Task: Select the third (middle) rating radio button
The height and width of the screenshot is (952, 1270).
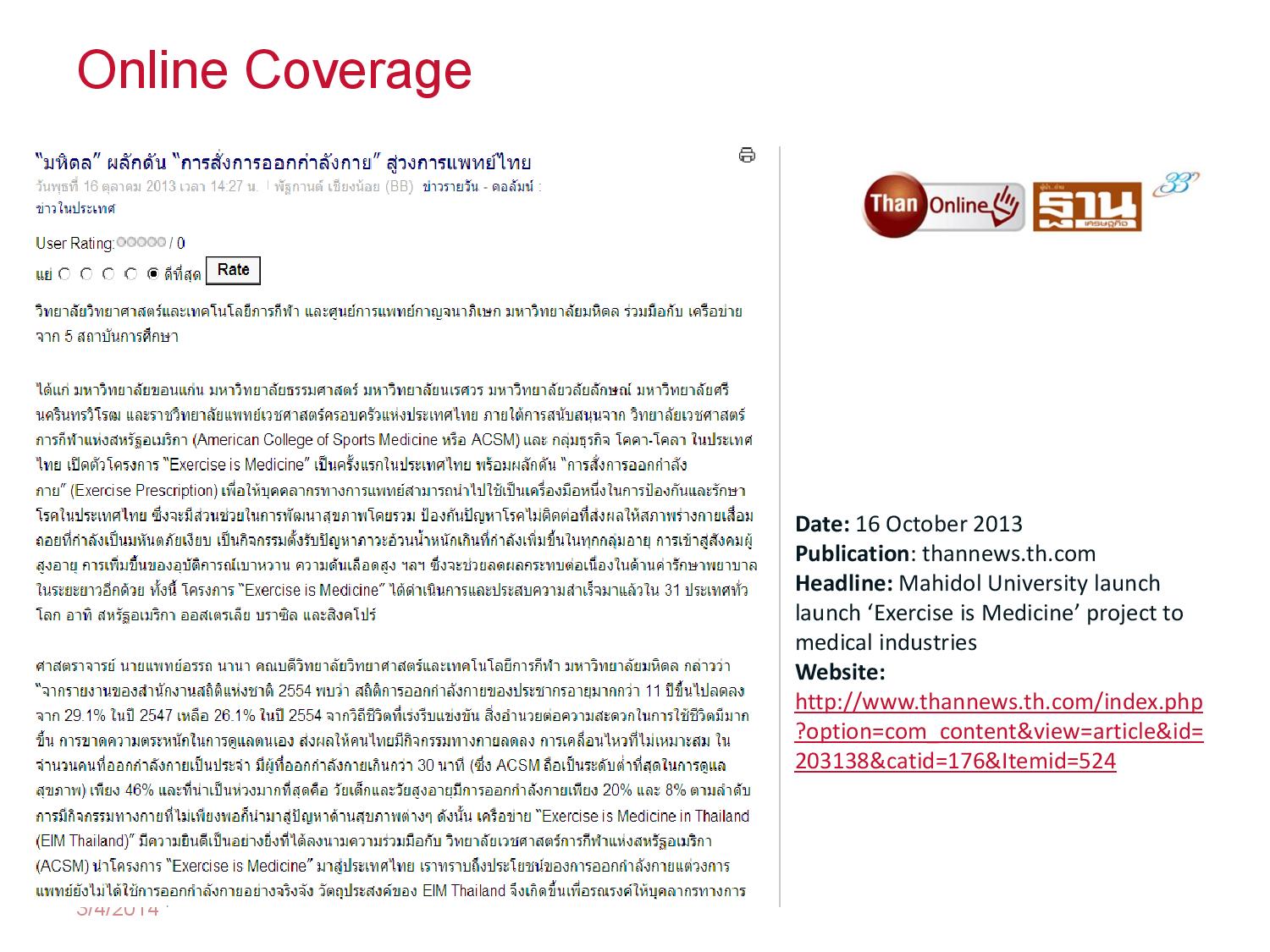Action: point(108,273)
